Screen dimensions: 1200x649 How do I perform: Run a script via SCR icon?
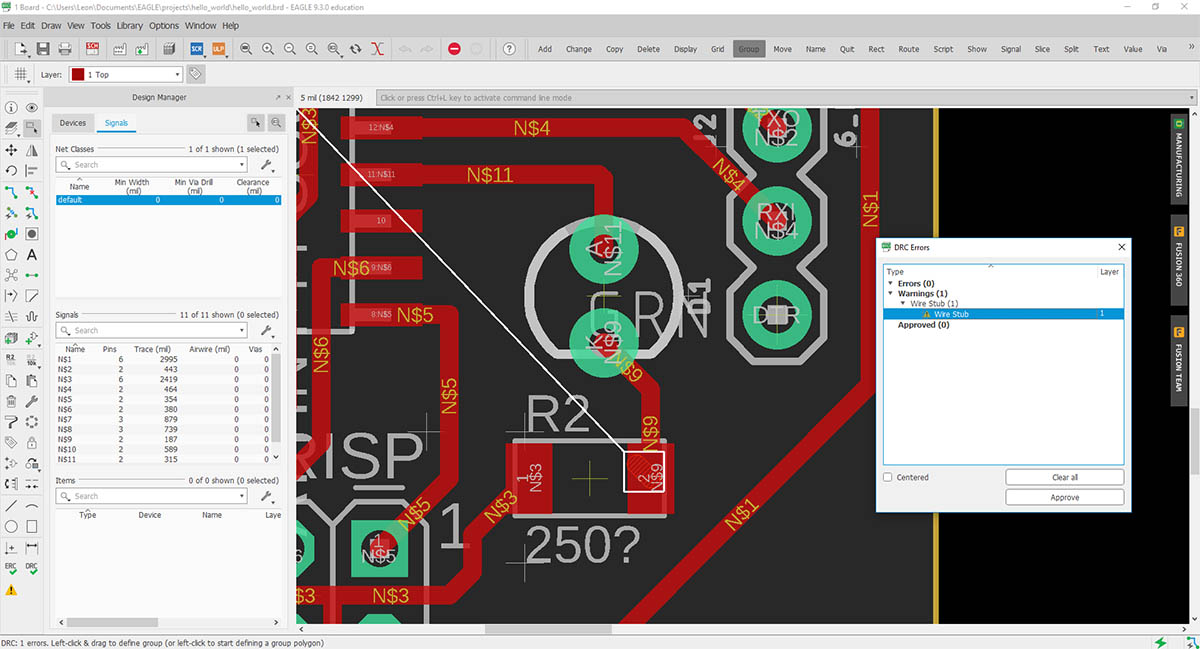point(197,49)
